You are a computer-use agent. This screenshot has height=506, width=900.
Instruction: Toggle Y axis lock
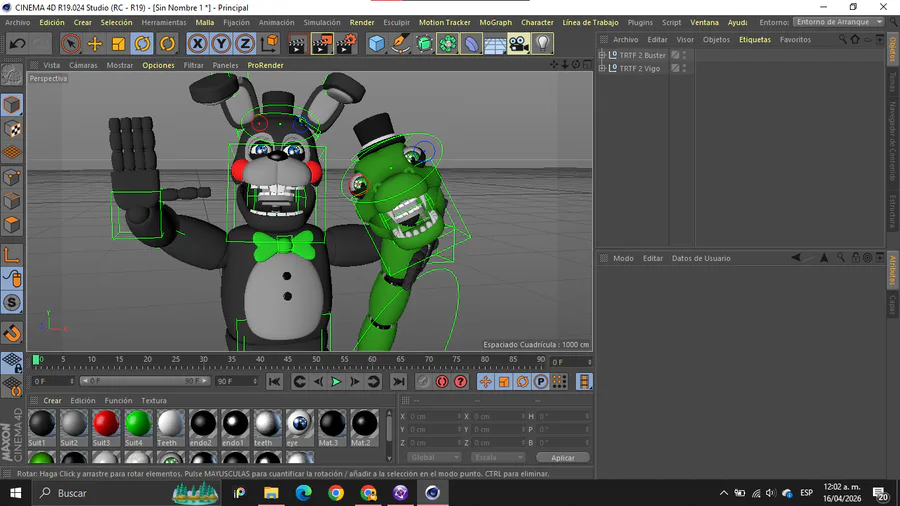[x=222, y=43]
